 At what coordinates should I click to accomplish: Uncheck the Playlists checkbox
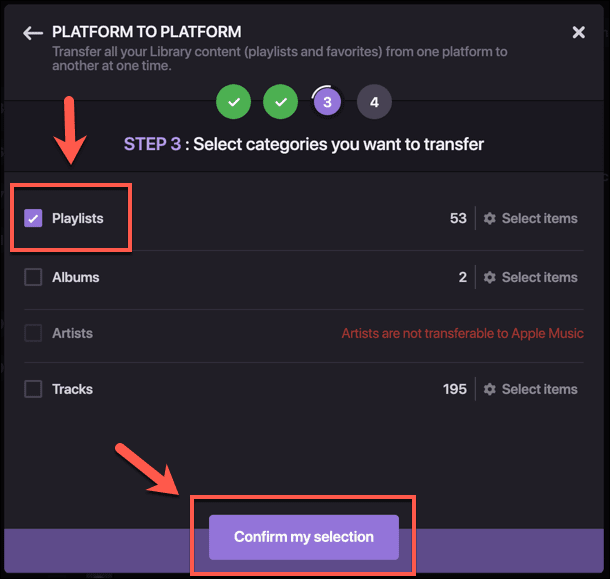tap(33, 218)
